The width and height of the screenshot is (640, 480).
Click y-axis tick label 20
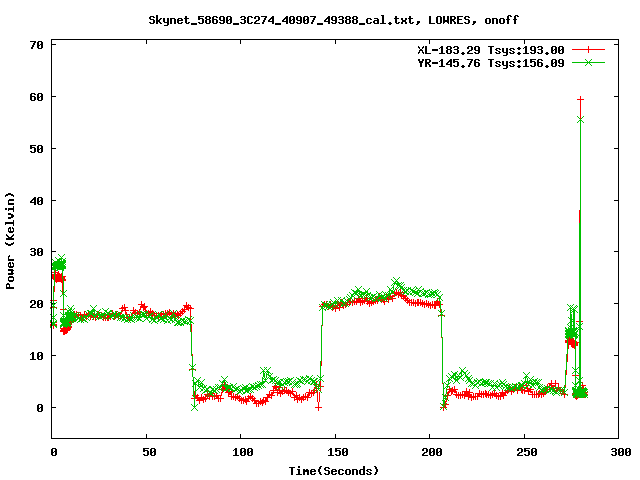(x=36, y=304)
